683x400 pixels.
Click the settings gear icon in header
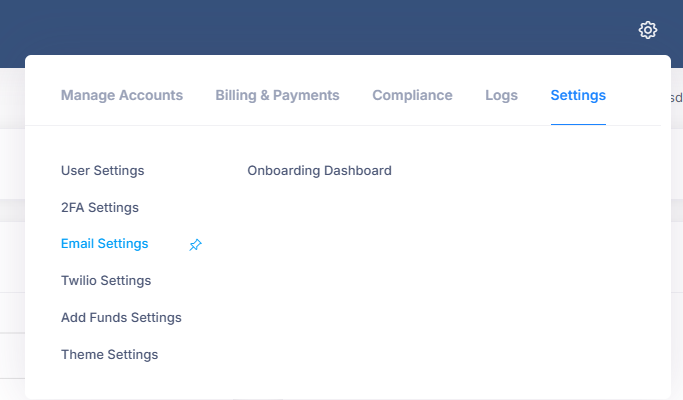coord(648,30)
